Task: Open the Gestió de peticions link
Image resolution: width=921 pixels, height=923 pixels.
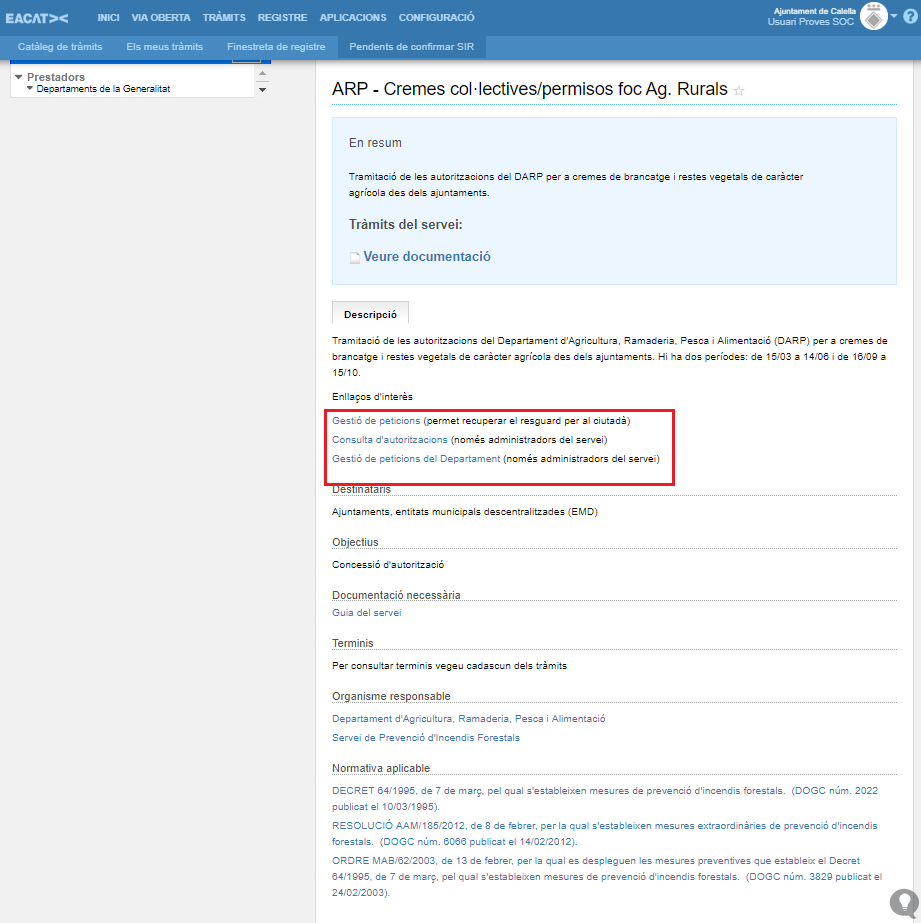Action: (x=376, y=421)
